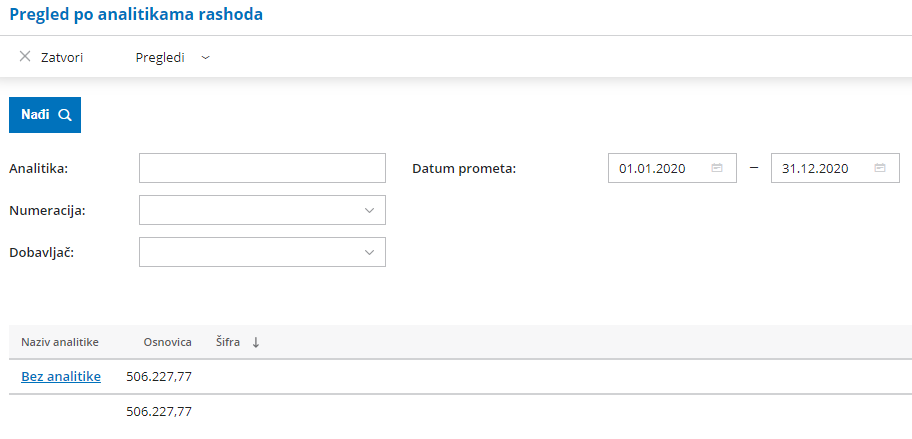Click the magnifier icon on Nađi button
Screen dimensions: 912x439
65,115
